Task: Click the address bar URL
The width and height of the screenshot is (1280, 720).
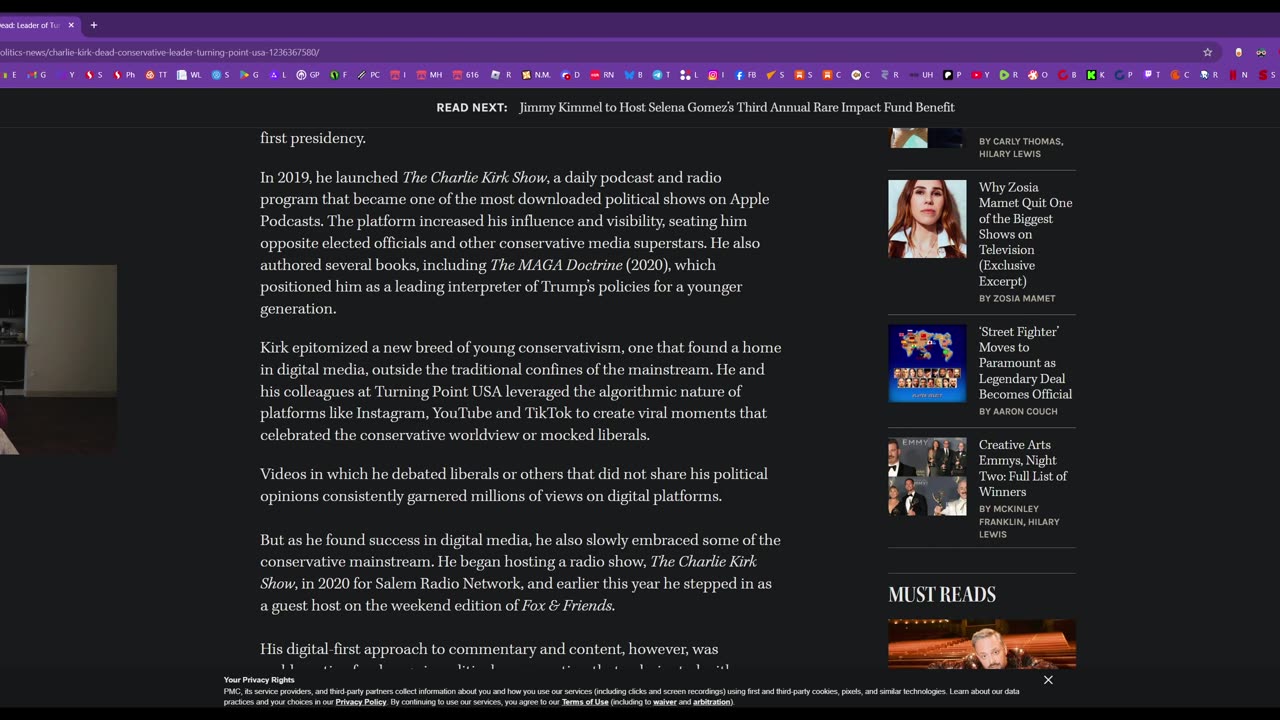Action: [160, 52]
